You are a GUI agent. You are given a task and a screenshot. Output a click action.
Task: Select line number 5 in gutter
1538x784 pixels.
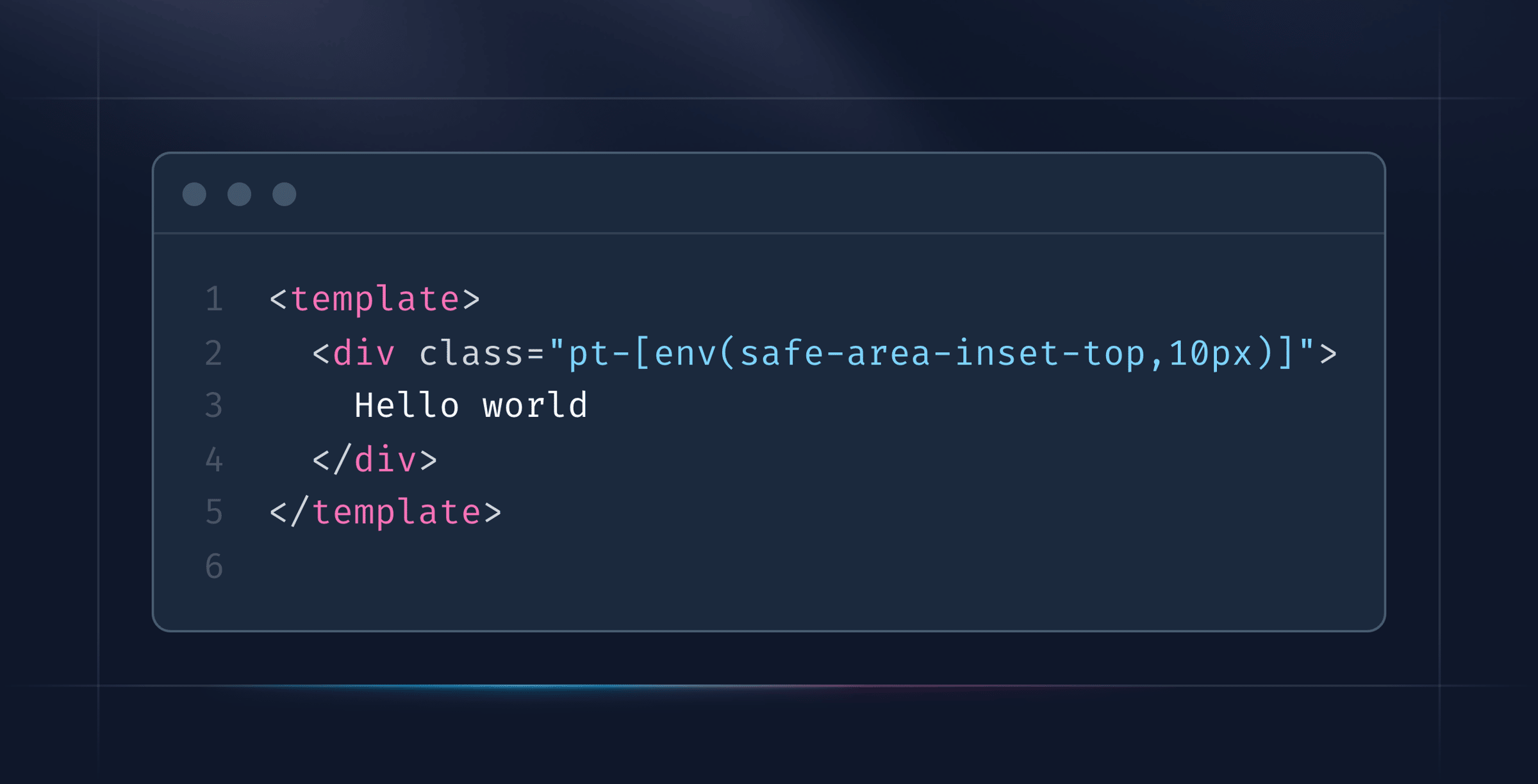(214, 512)
